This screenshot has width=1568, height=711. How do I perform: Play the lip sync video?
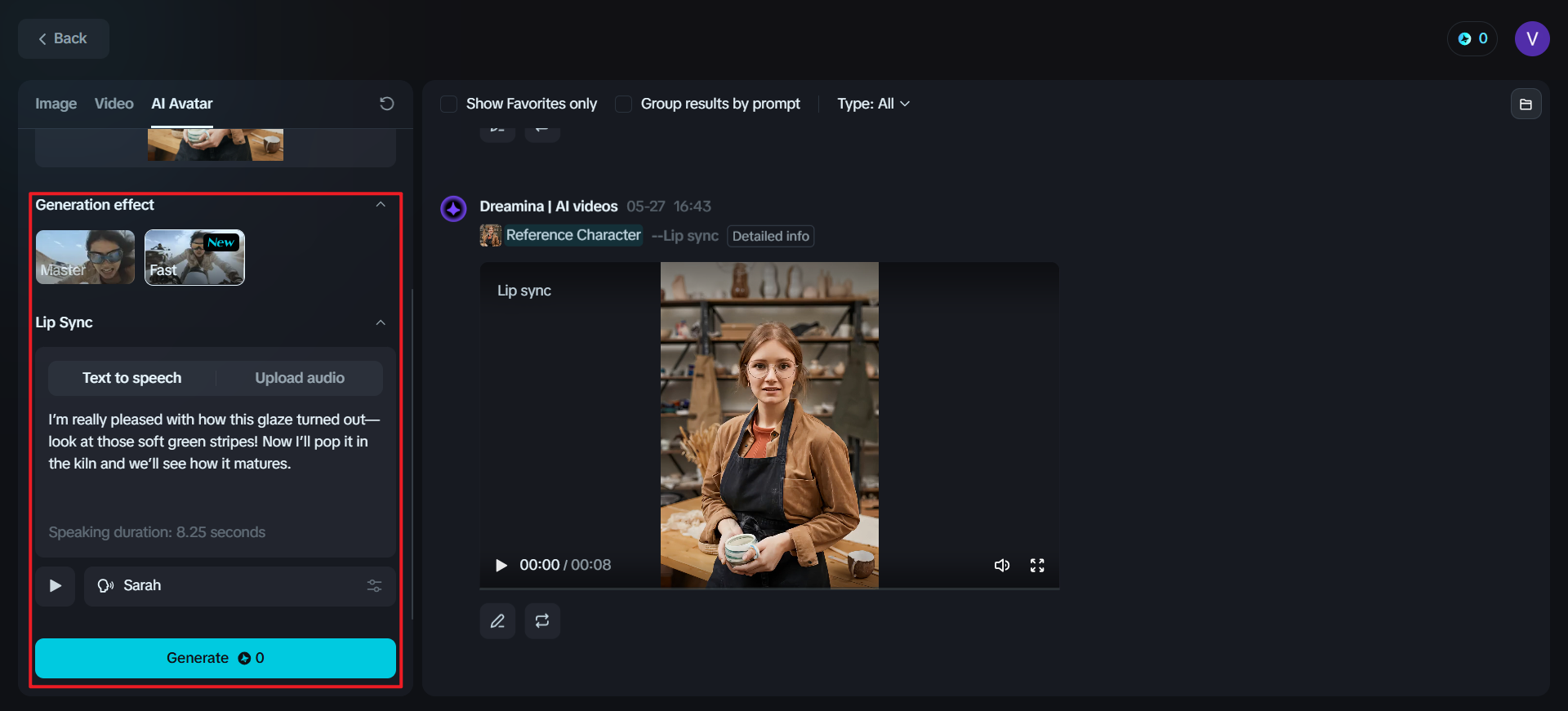click(x=501, y=565)
